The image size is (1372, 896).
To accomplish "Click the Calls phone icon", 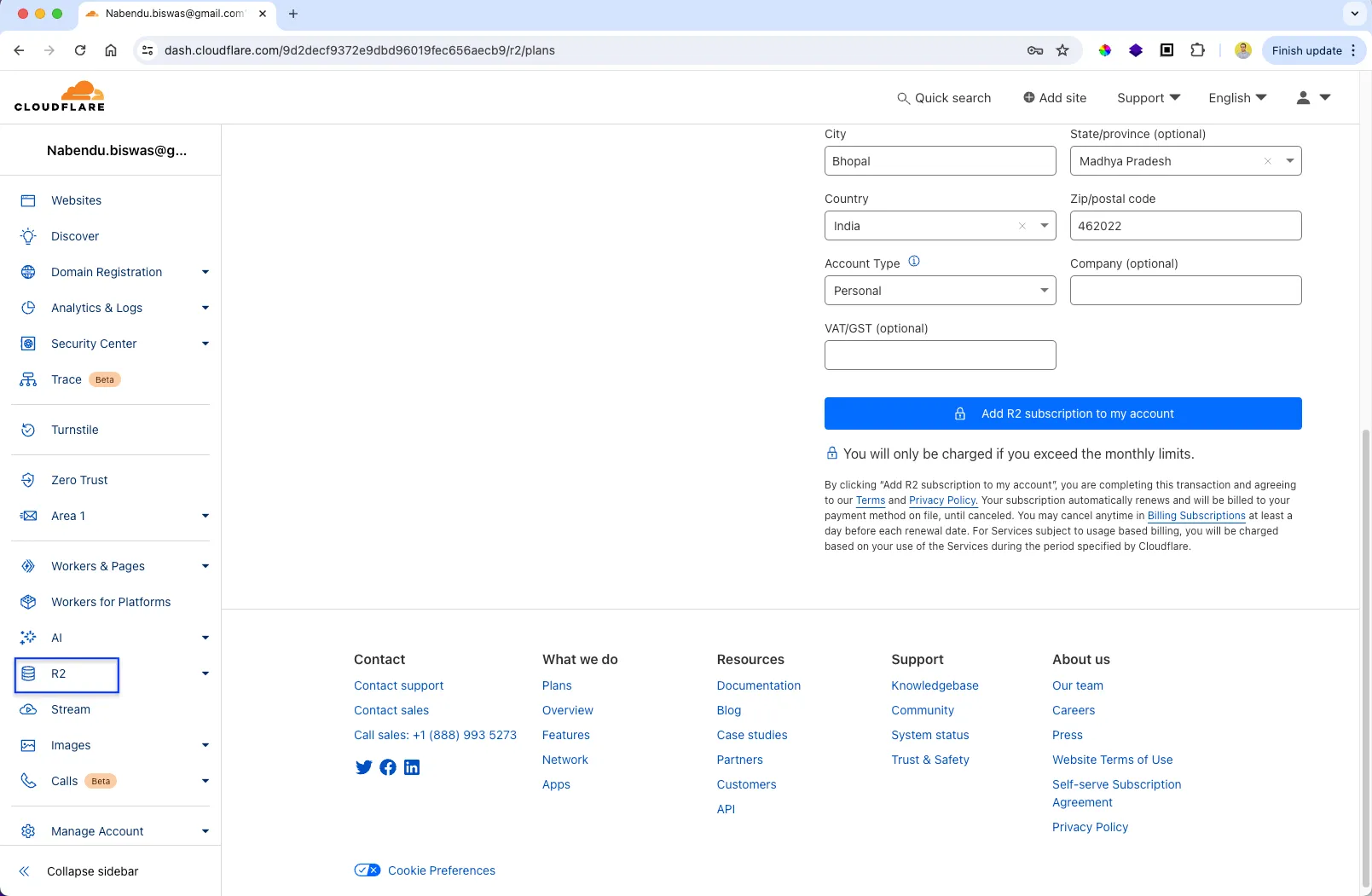I will (x=28, y=781).
